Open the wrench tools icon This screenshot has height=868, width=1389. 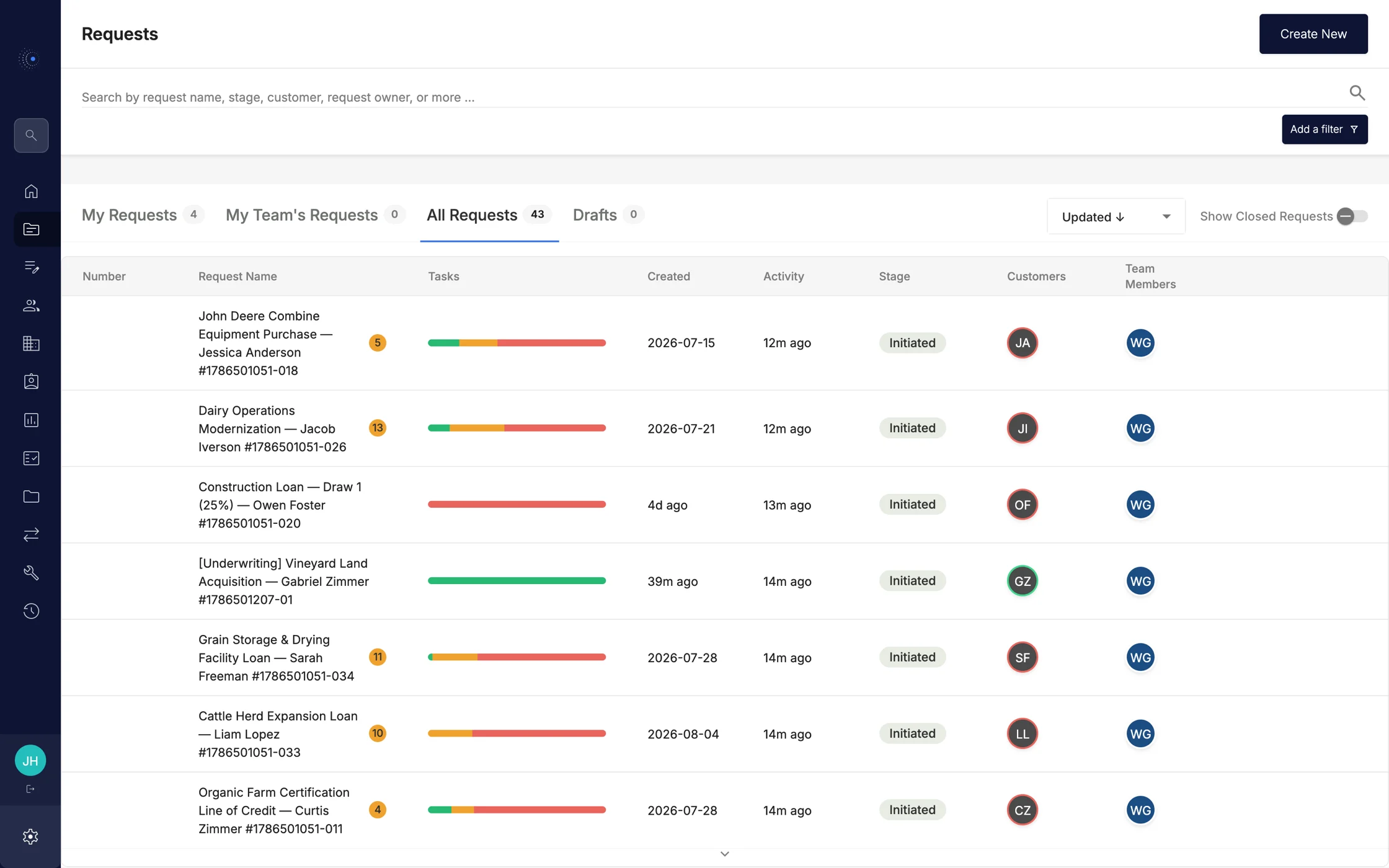pos(31,573)
